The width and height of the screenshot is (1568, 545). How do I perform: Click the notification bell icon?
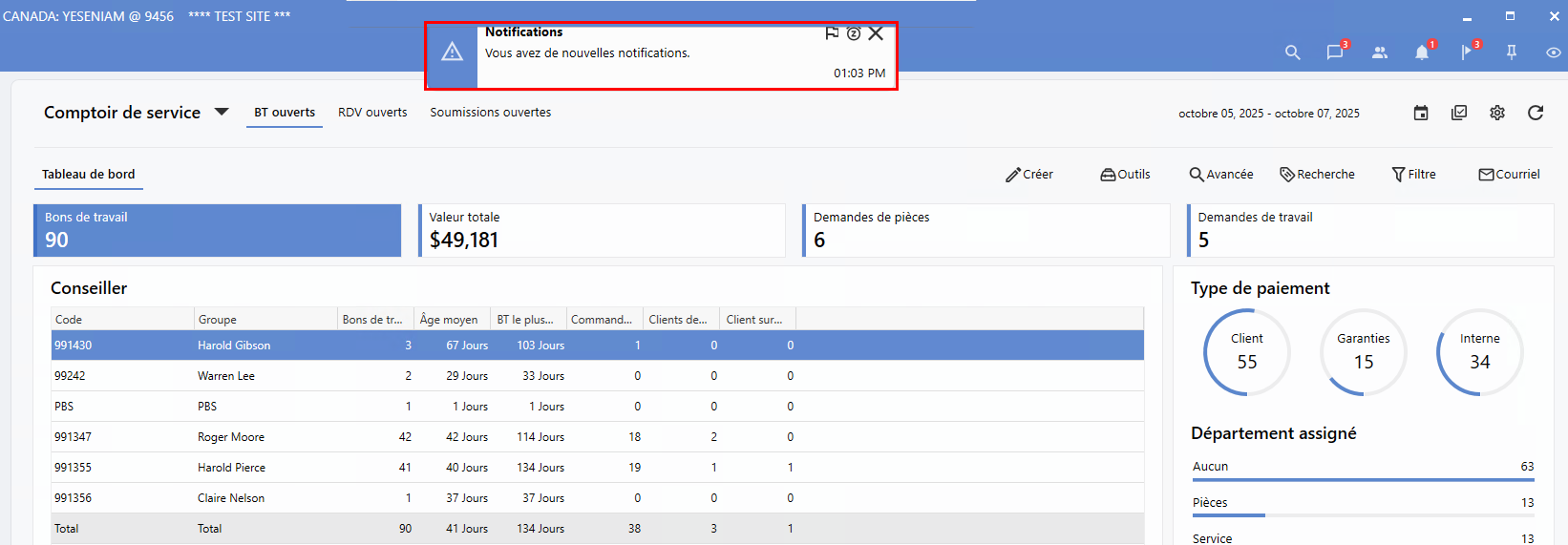(1422, 52)
